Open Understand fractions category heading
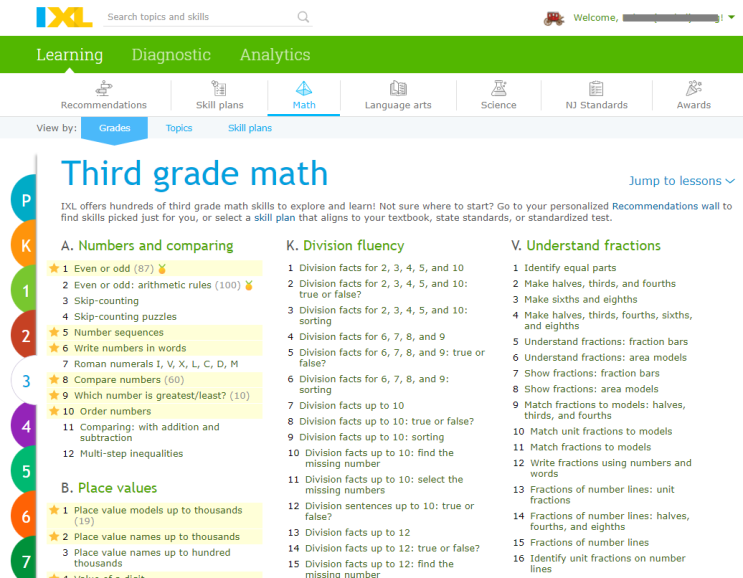The height and width of the screenshot is (578, 743). point(593,245)
